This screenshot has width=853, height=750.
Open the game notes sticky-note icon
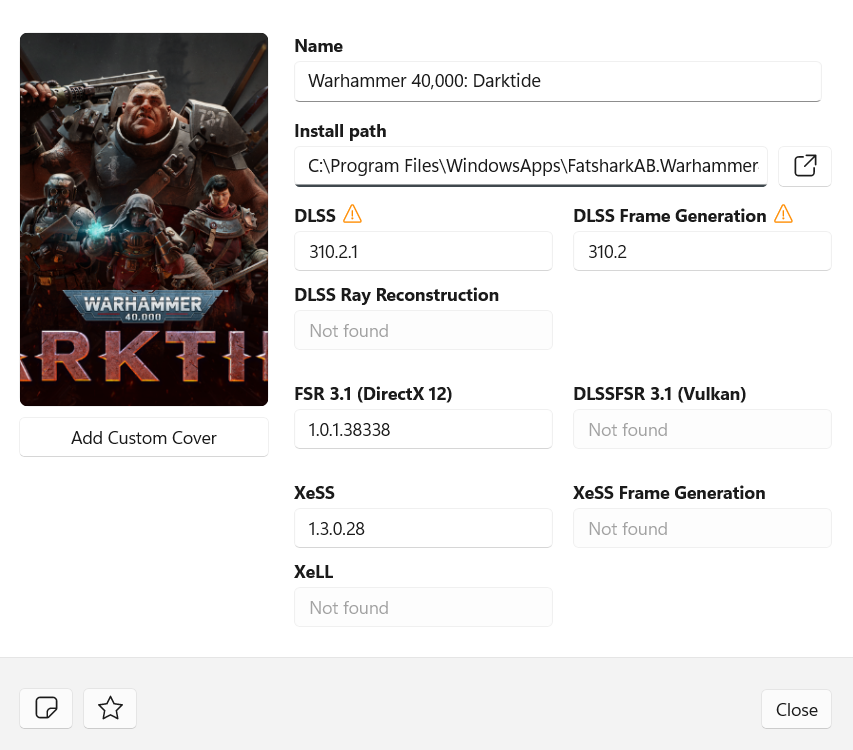46,708
